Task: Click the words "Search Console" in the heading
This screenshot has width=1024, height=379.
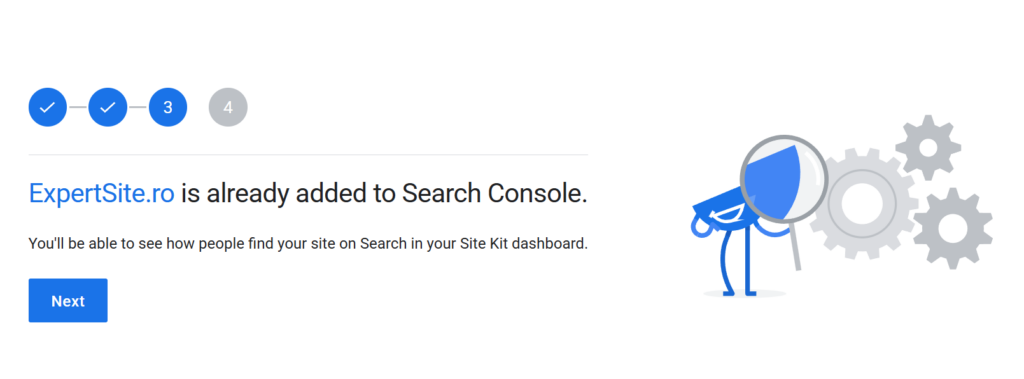Action: [494, 193]
